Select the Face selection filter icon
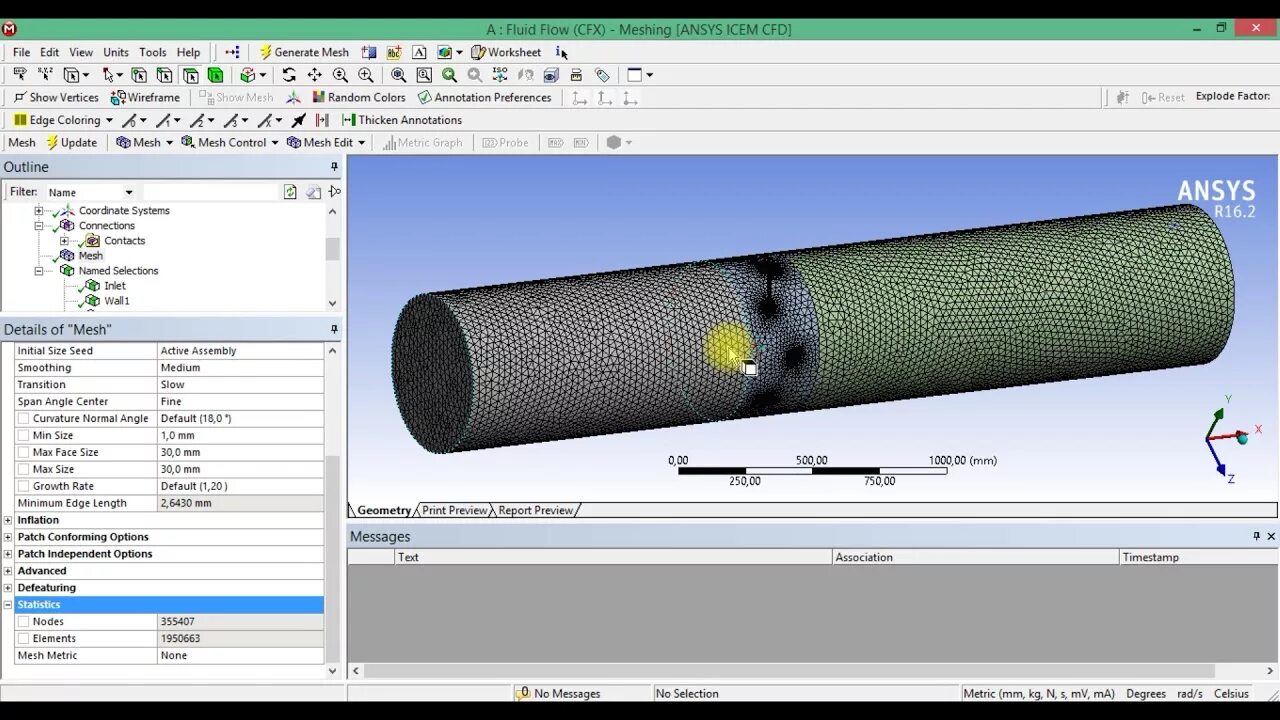 click(x=190, y=75)
